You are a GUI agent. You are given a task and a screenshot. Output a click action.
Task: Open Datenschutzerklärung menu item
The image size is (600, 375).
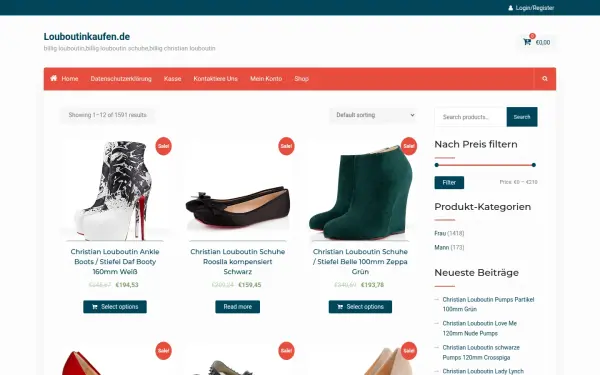pos(121,78)
